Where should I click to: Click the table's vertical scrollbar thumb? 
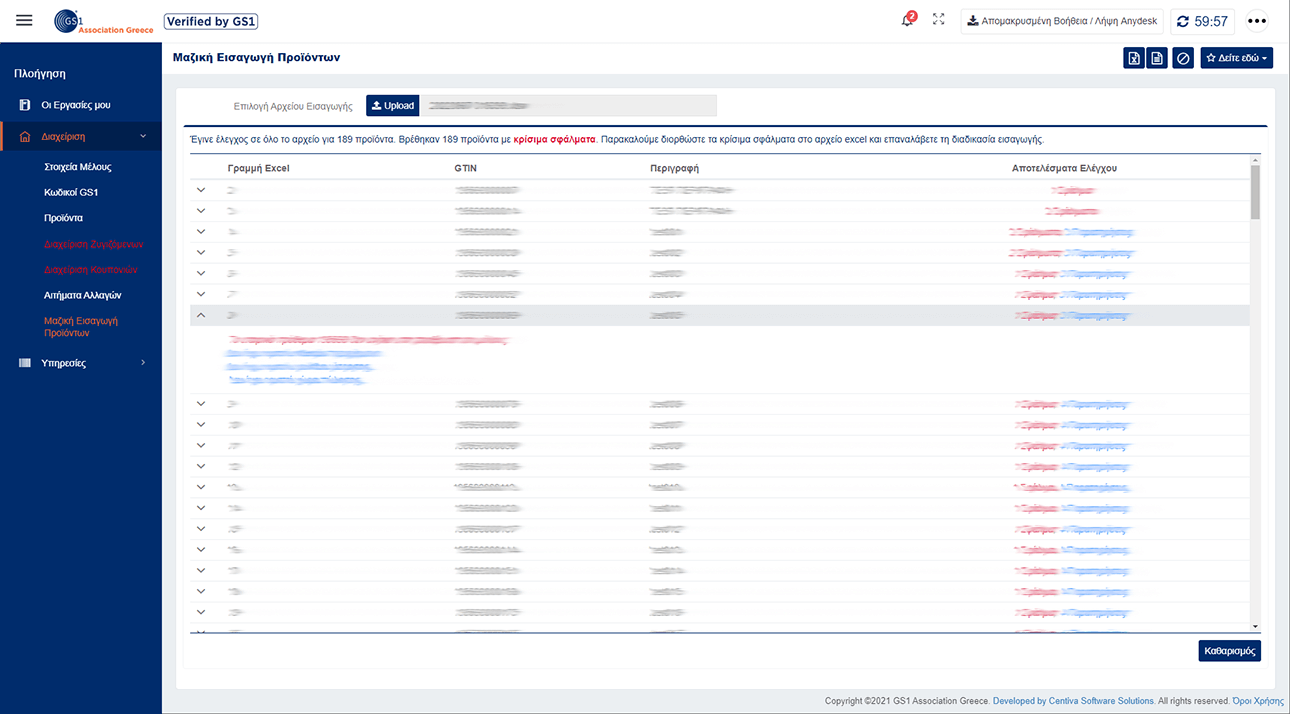[x=1255, y=192]
